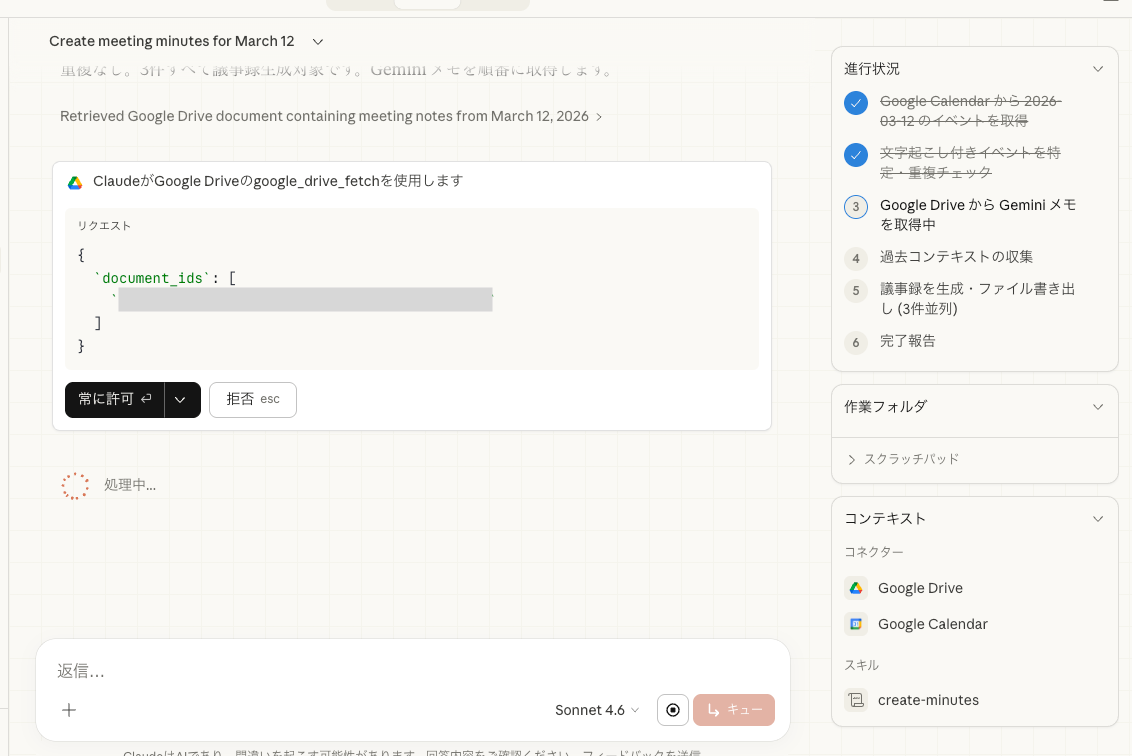This screenshot has width=1132, height=756.
Task: Click the focus target icon beside the send button
Action: point(672,710)
